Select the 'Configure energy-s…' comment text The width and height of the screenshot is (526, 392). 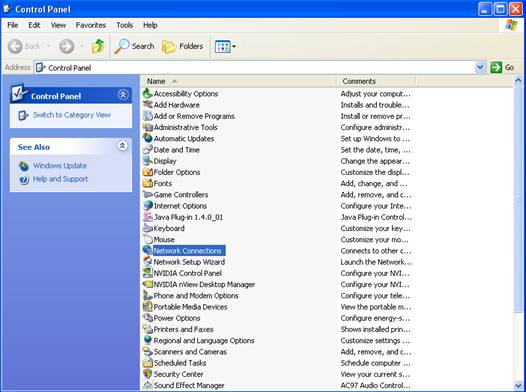tap(375, 318)
